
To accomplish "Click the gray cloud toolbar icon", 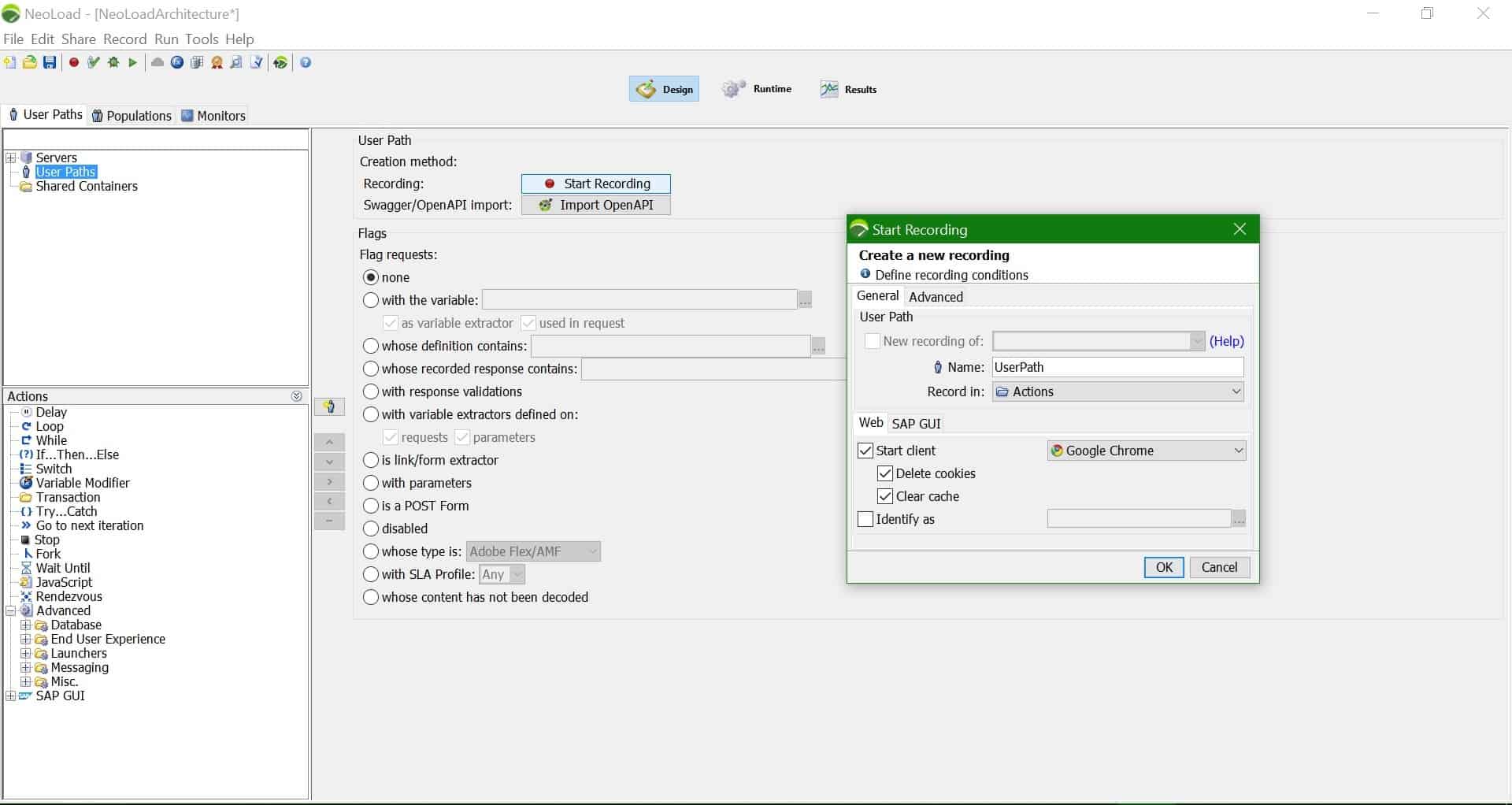I will 157,62.
